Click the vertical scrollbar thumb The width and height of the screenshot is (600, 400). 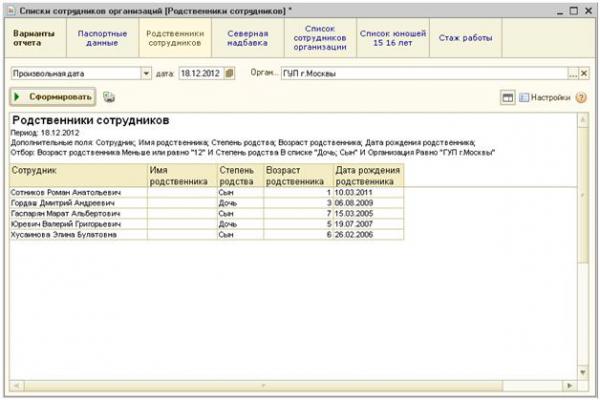click(583, 195)
